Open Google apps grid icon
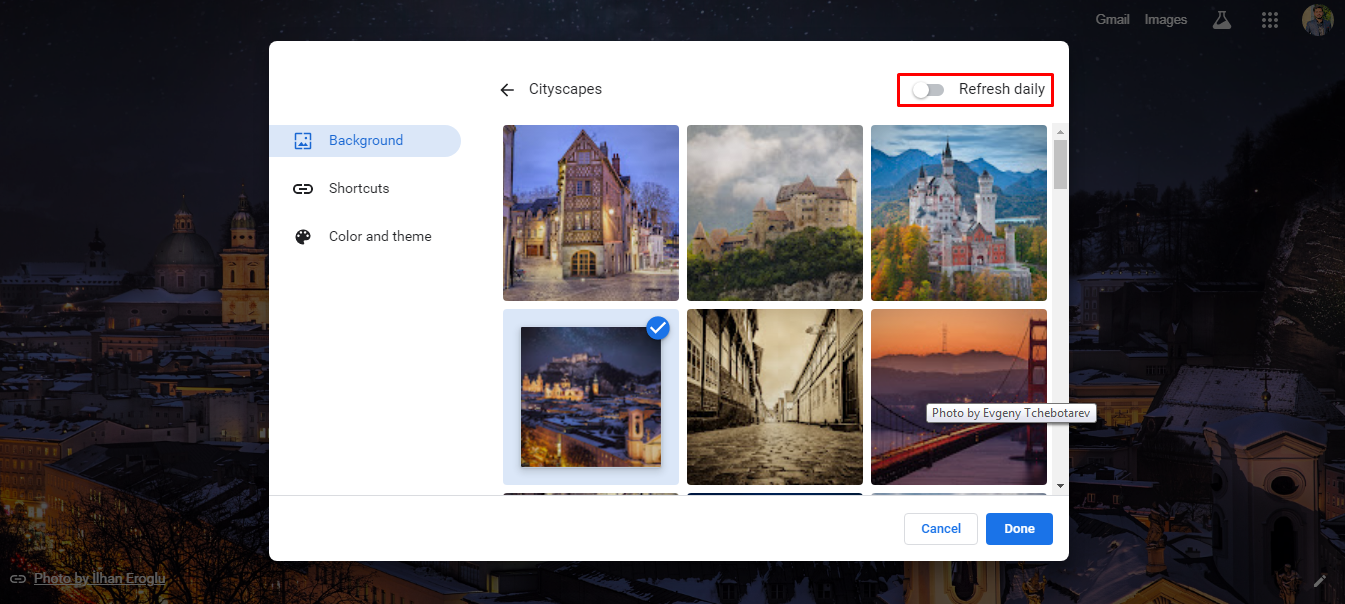The image size is (1345, 604). coord(1270,20)
